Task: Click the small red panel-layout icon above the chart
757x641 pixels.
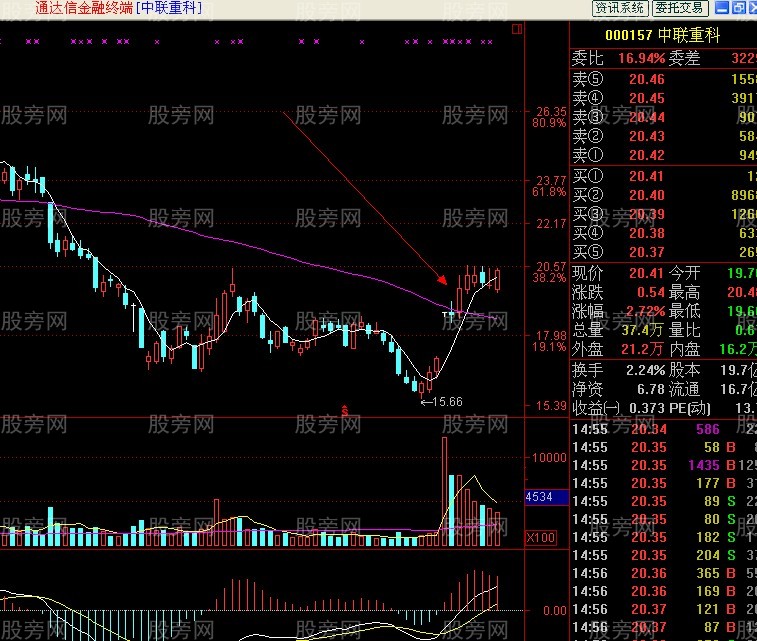Action: tap(517, 29)
